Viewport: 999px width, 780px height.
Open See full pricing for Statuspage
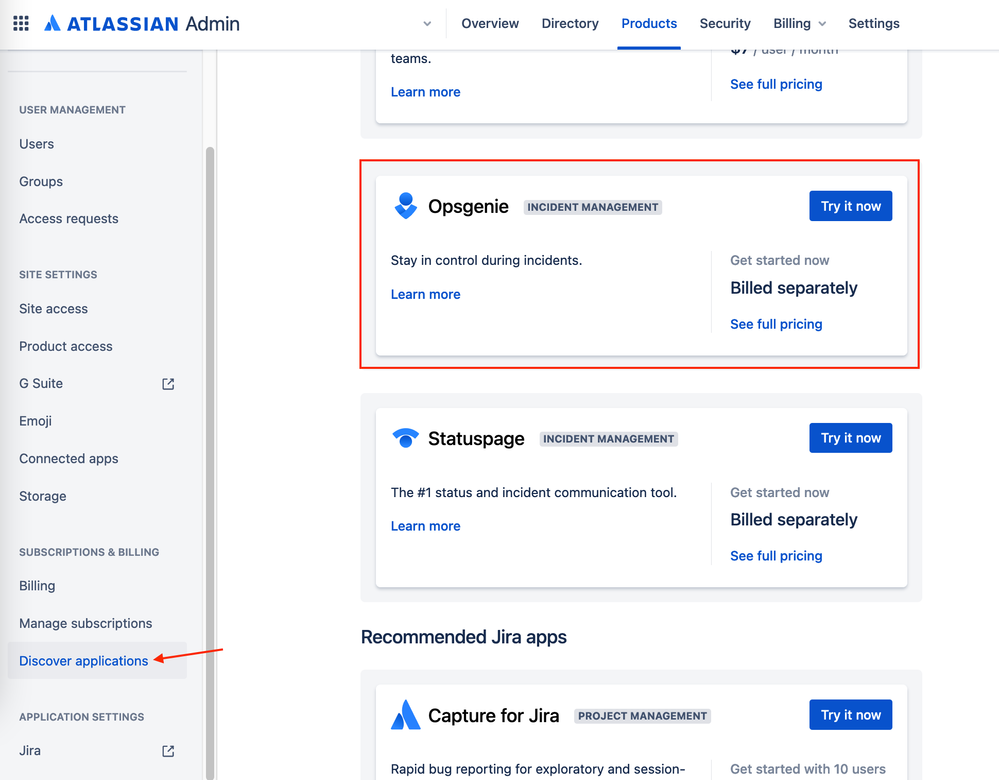(776, 556)
